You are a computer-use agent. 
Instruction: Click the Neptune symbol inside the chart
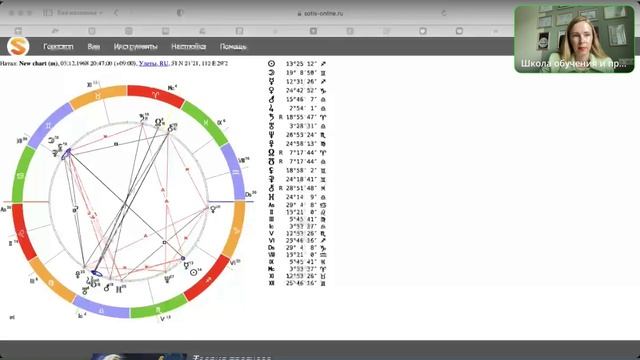coord(167,280)
